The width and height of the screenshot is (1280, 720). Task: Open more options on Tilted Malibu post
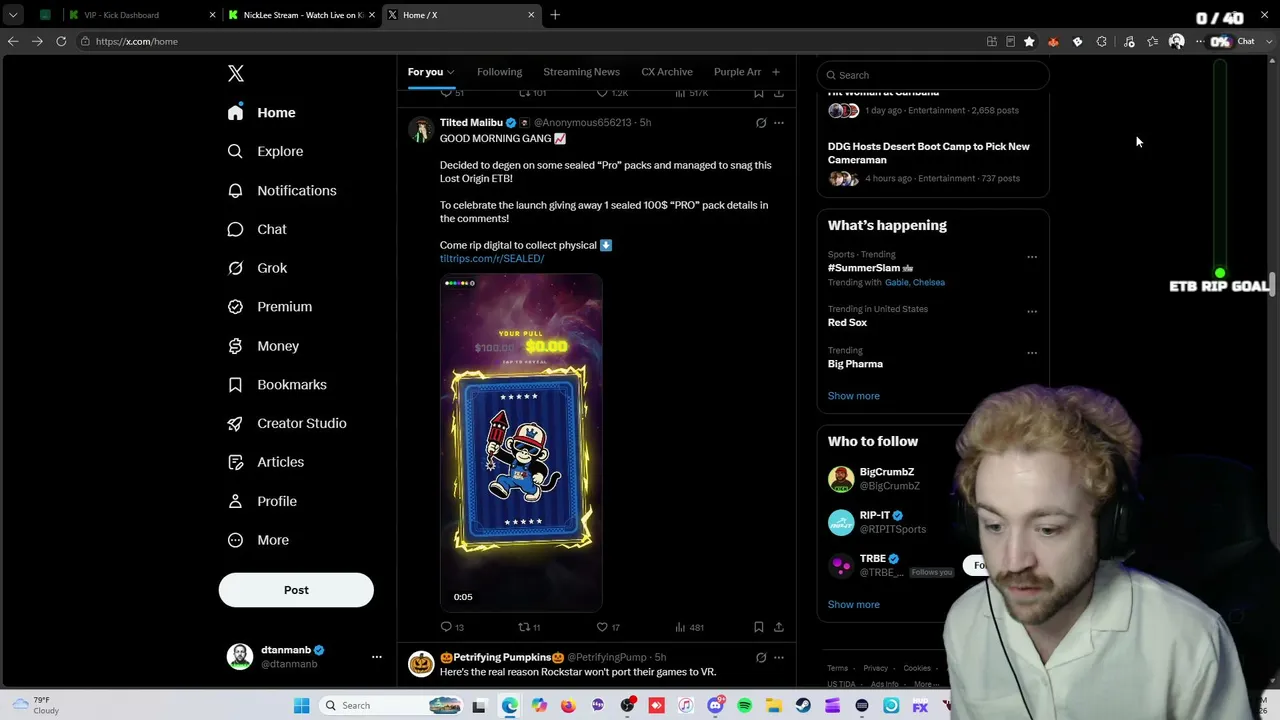pyautogui.click(x=779, y=123)
